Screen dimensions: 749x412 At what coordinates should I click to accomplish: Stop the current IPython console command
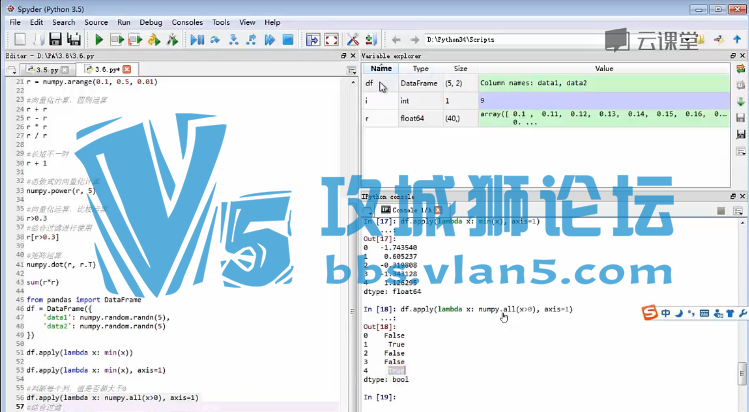tap(721, 211)
